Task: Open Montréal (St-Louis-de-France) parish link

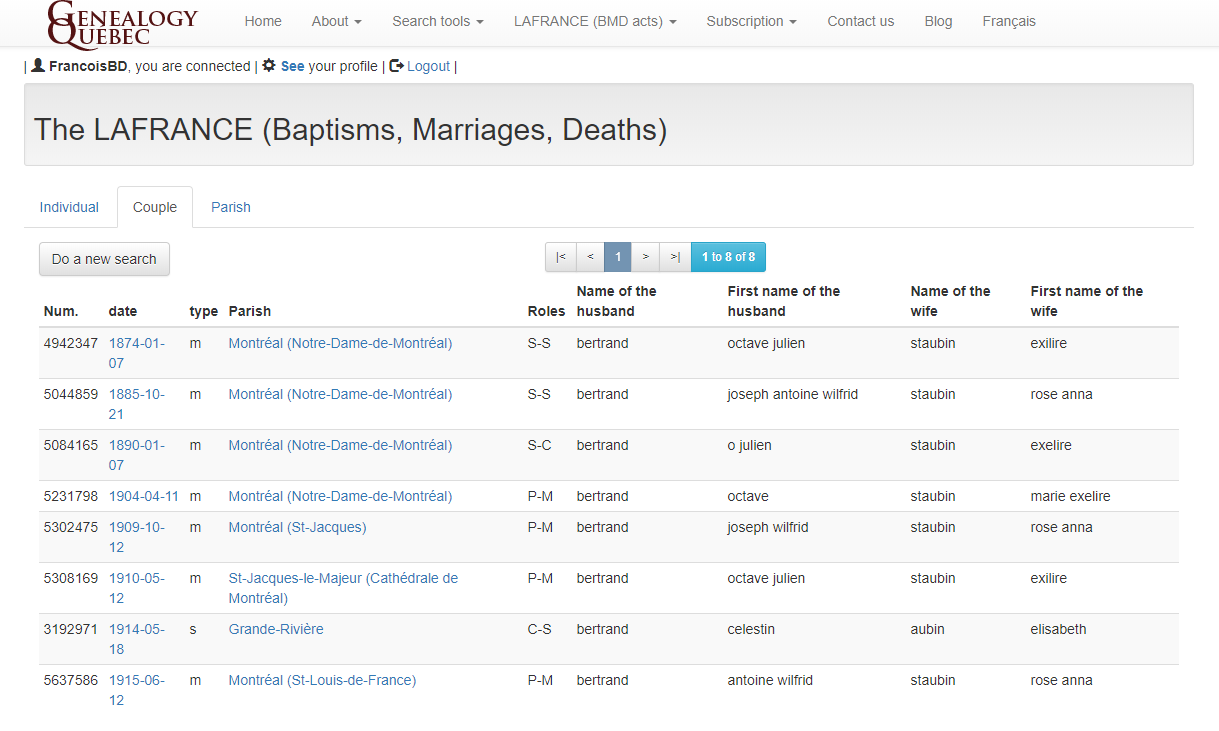Action: 322,680
